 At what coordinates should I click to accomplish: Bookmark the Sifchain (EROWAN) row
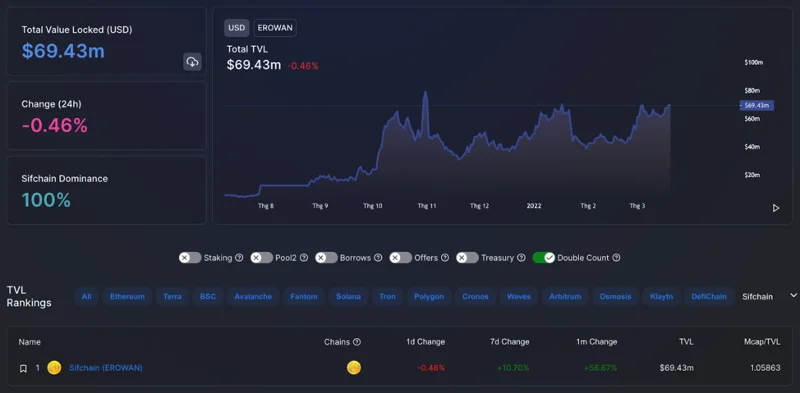point(23,368)
